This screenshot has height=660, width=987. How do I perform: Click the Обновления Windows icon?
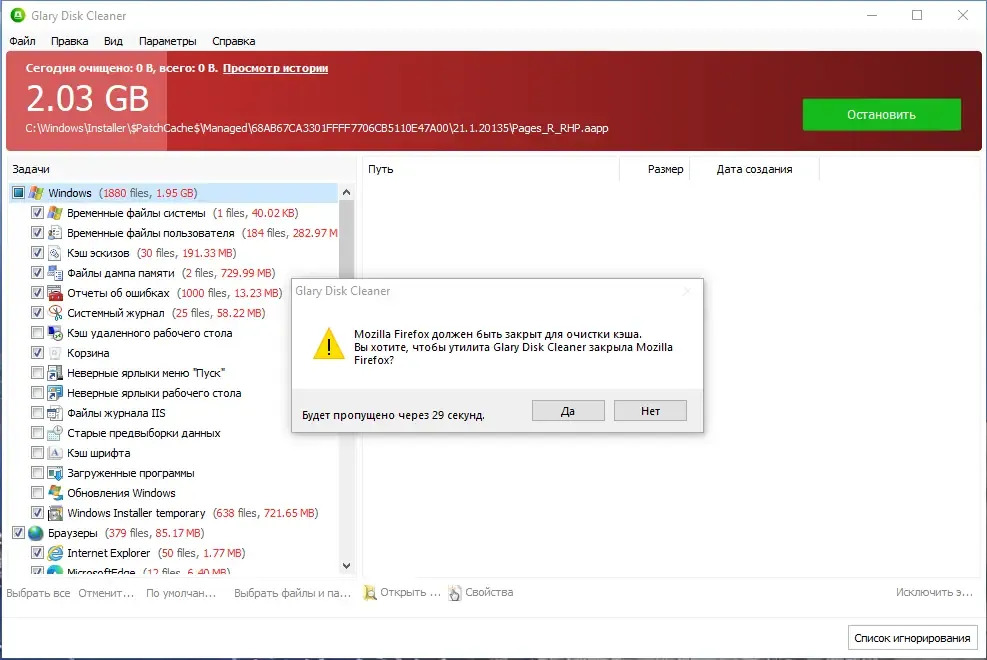(55, 493)
